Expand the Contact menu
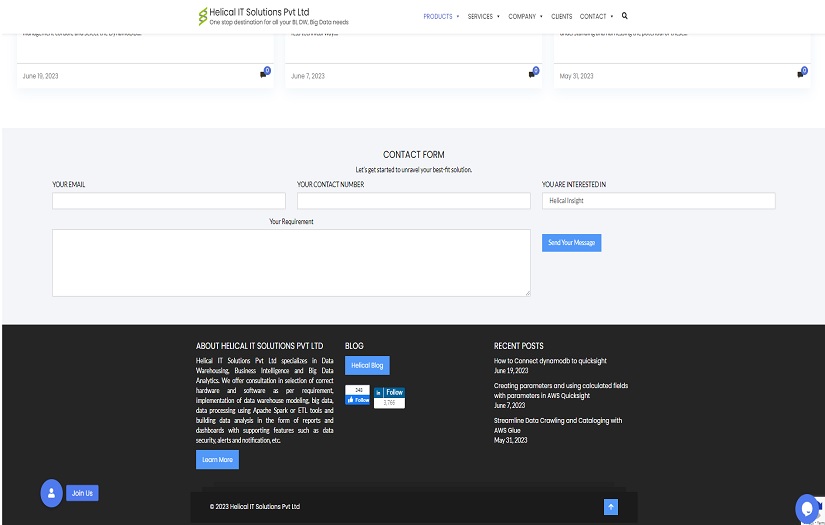The width and height of the screenshot is (825, 525). pyautogui.click(x=596, y=16)
